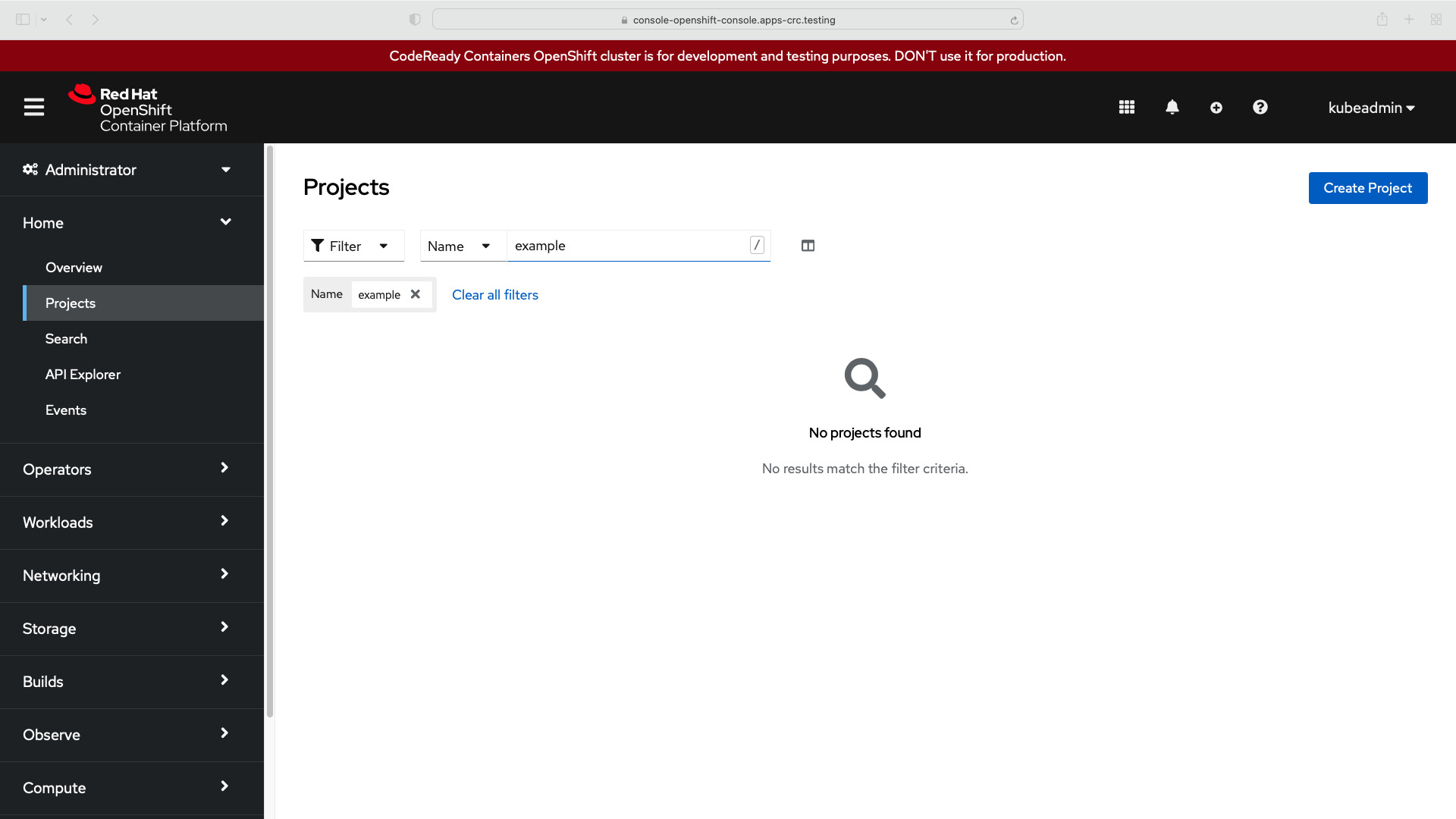Click the hamburger menu icon

[34, 107]
